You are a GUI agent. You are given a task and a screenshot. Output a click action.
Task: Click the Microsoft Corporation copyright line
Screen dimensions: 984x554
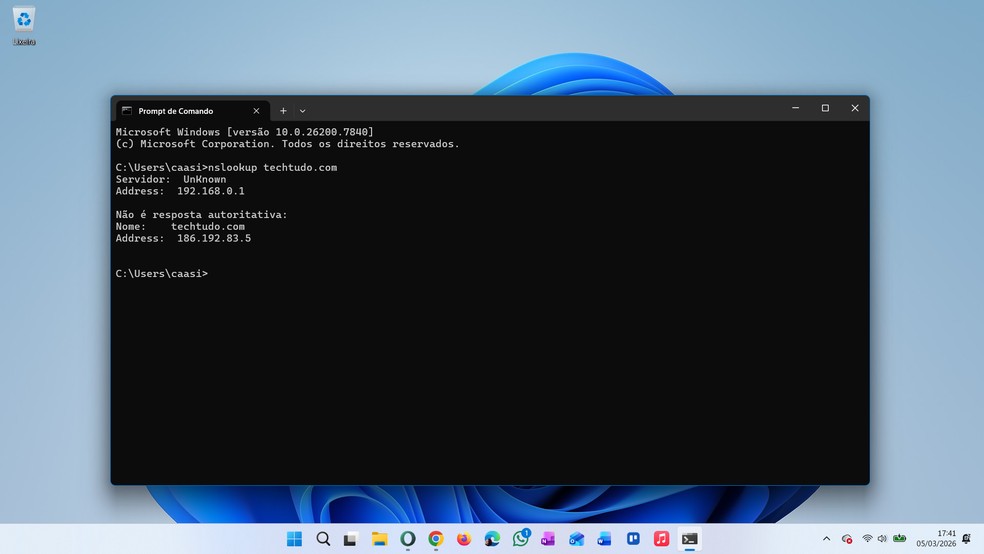click(287, 144)
